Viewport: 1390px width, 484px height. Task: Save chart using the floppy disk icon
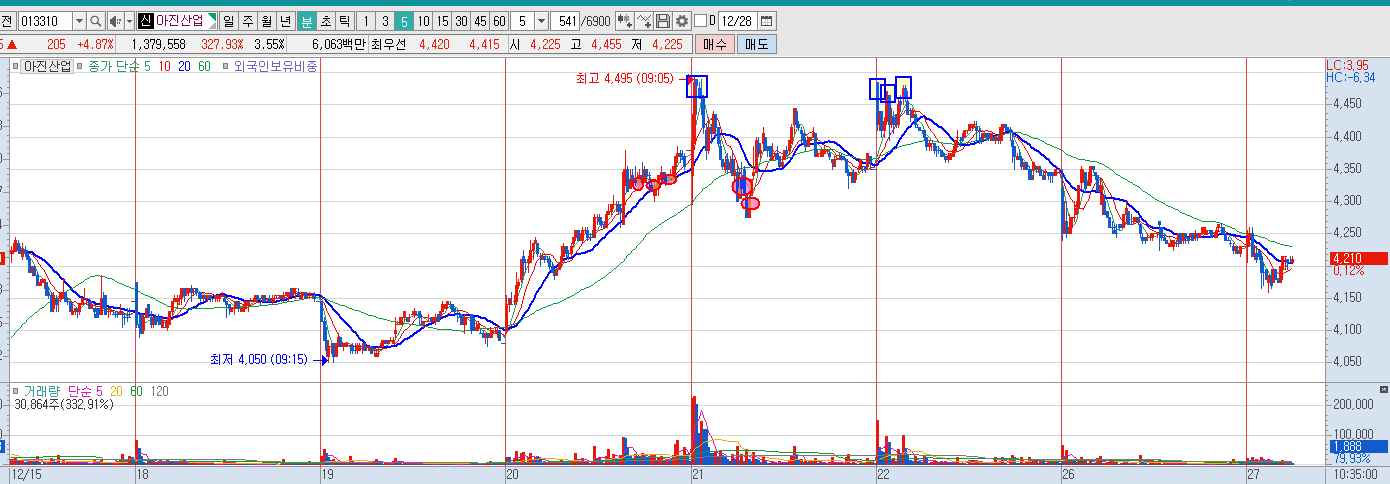coord(663,21)
